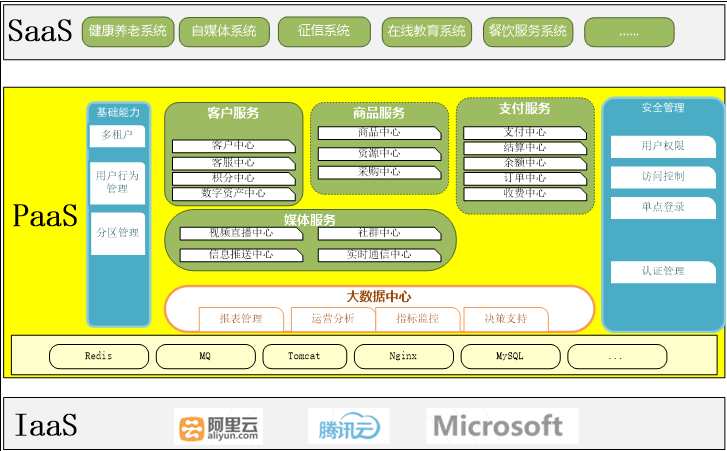Select the 运营分析 segment
The image size is (727, 451).
(332, 319)
